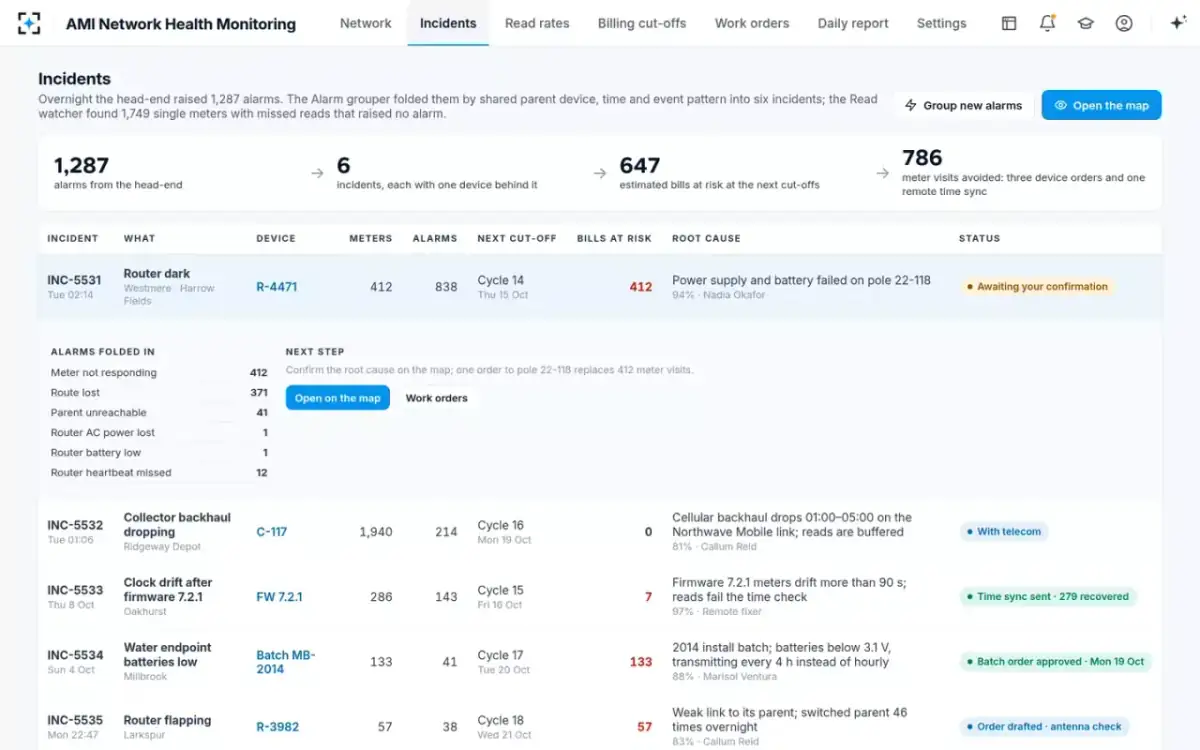Click the Router AC power lost row
This screenshot has height=750, width=1200.
pyautogui.click(x=159, y=433)
